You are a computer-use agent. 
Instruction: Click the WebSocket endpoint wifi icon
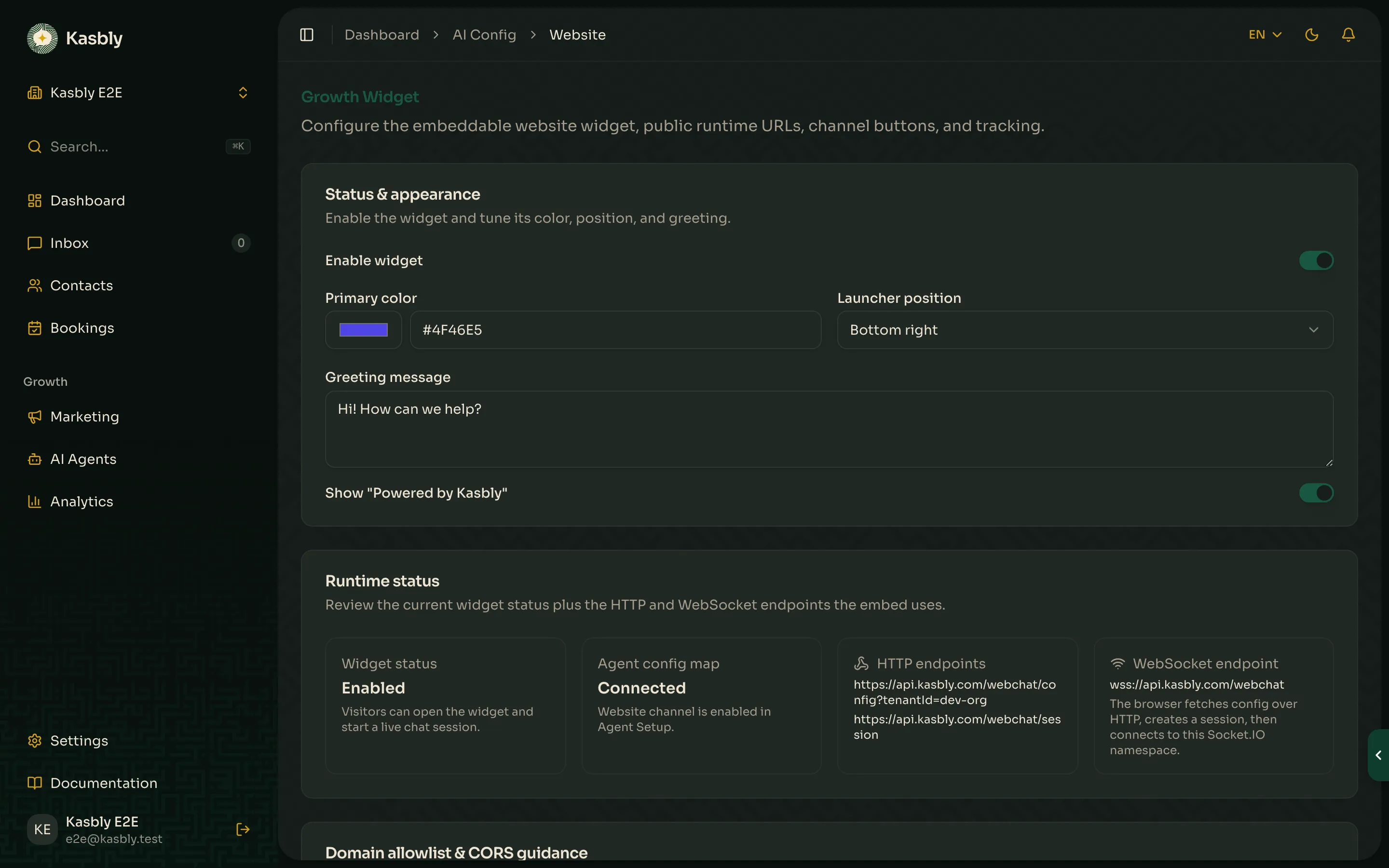[x=1117, y=664]
